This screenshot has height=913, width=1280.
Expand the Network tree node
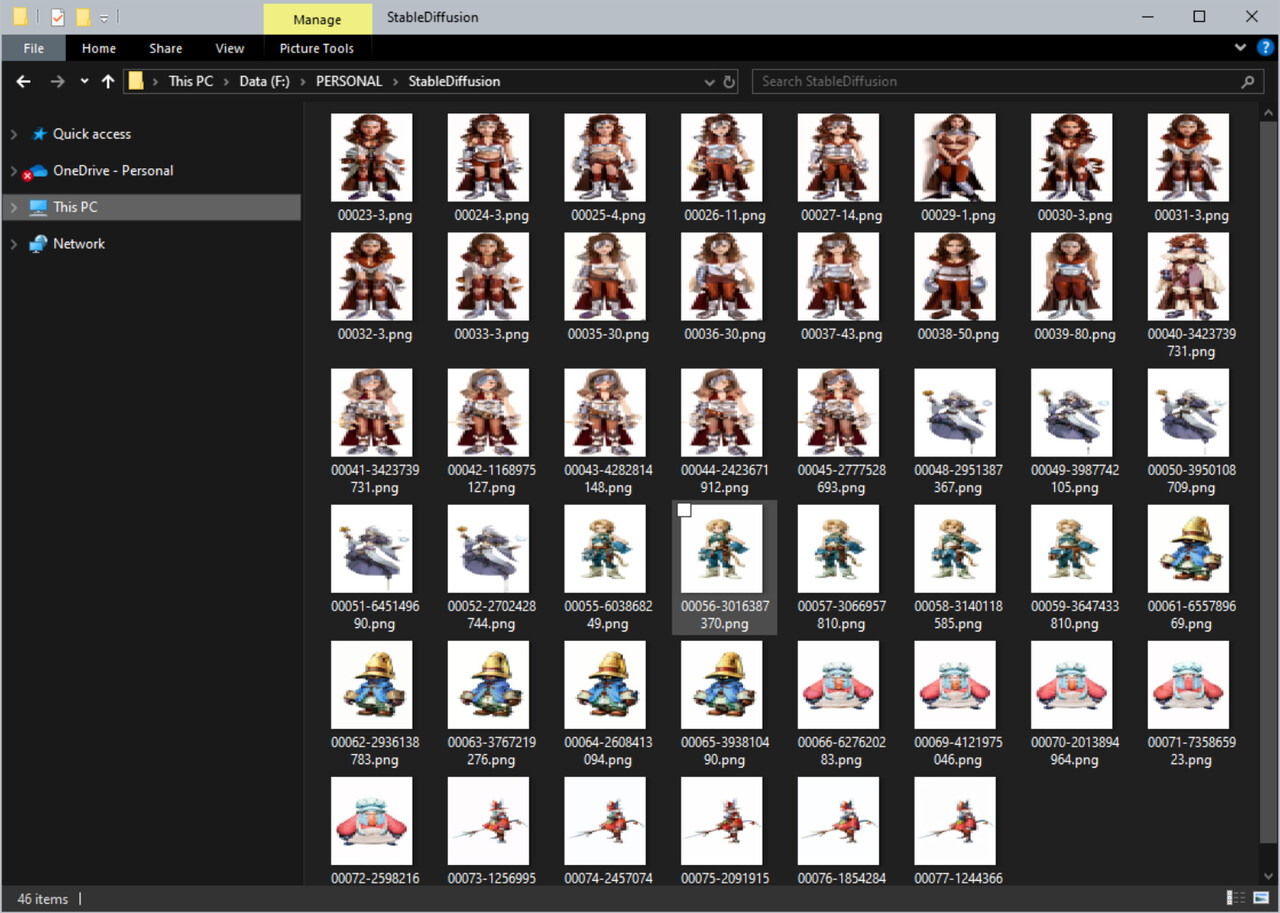(x=13, y=244)
